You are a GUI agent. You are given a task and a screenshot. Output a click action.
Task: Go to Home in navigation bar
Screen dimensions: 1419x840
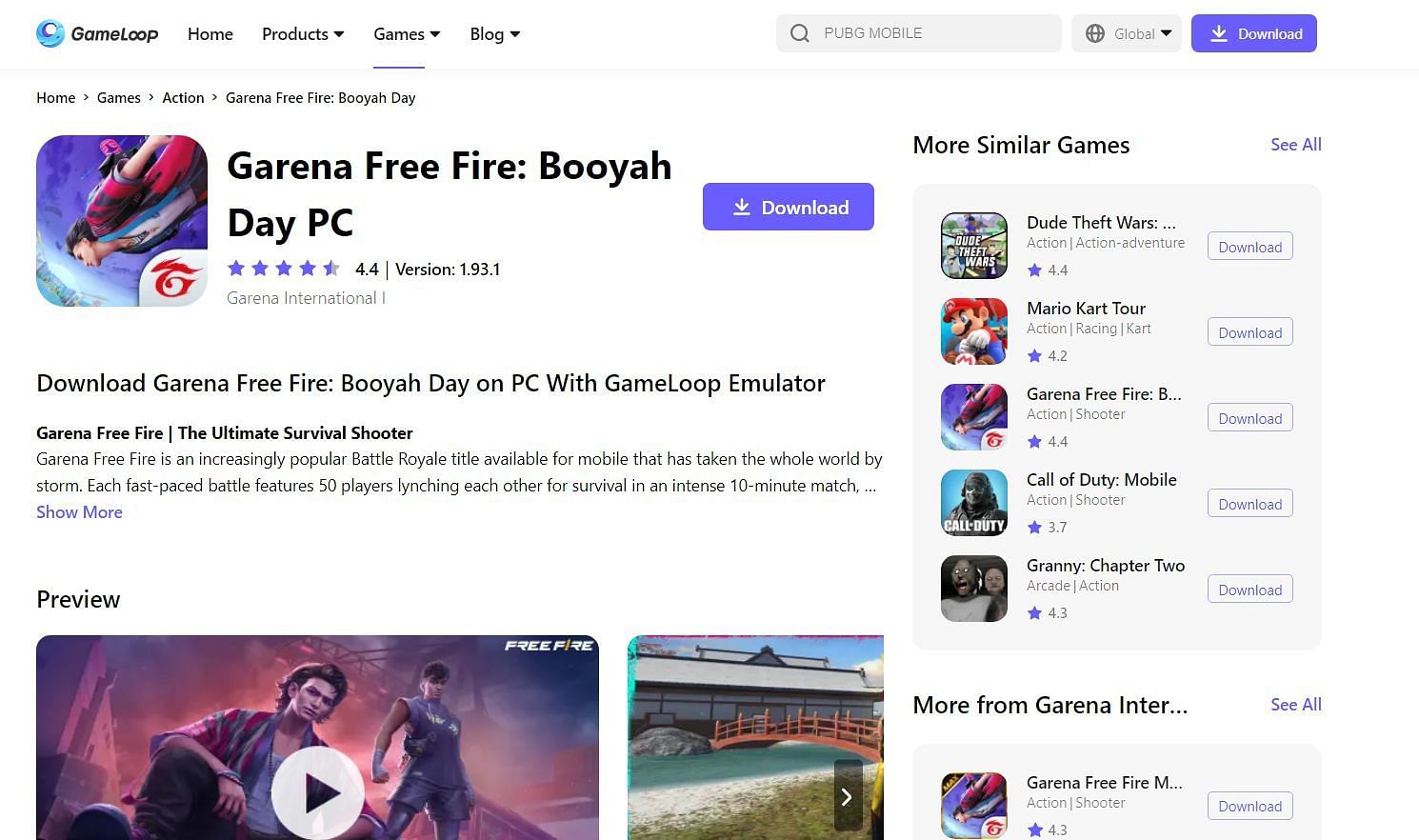(210, 34)
